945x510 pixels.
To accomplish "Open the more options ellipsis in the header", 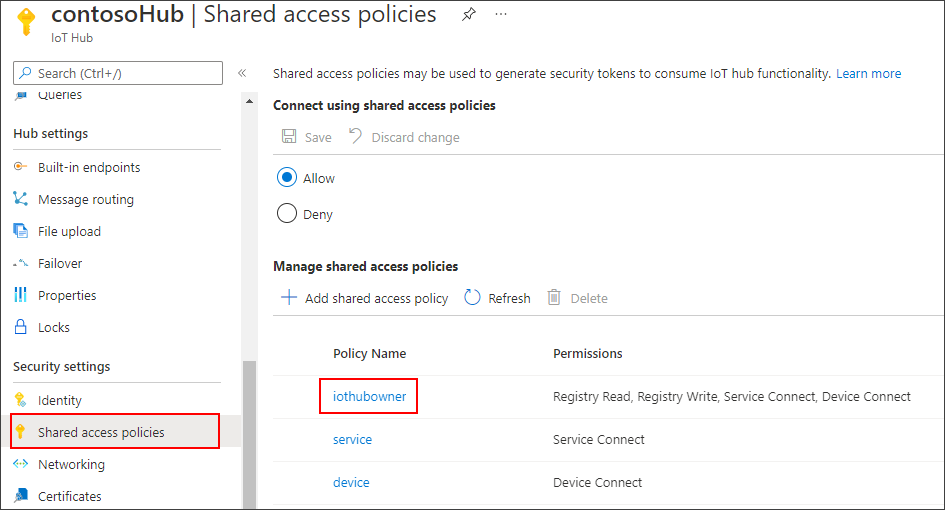I will pyautogui.click(x=500, y=15).
